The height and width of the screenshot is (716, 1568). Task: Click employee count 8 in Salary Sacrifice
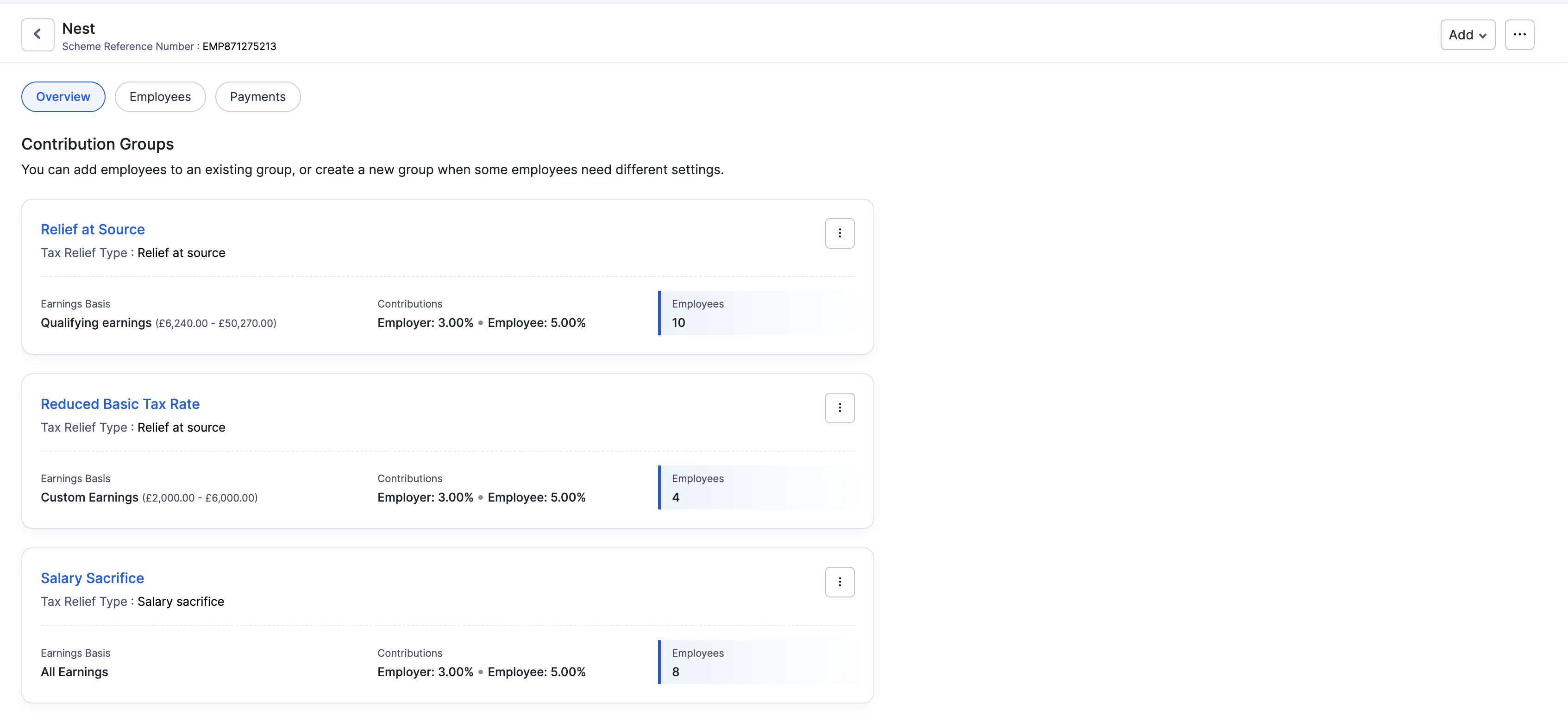[676, 672]
